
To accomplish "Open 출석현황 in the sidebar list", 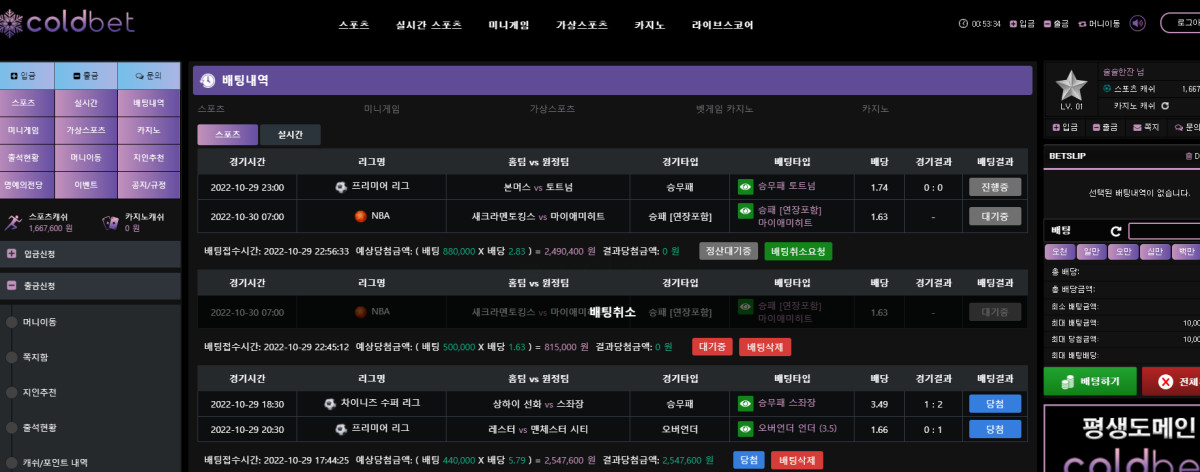I will point(40,427).
